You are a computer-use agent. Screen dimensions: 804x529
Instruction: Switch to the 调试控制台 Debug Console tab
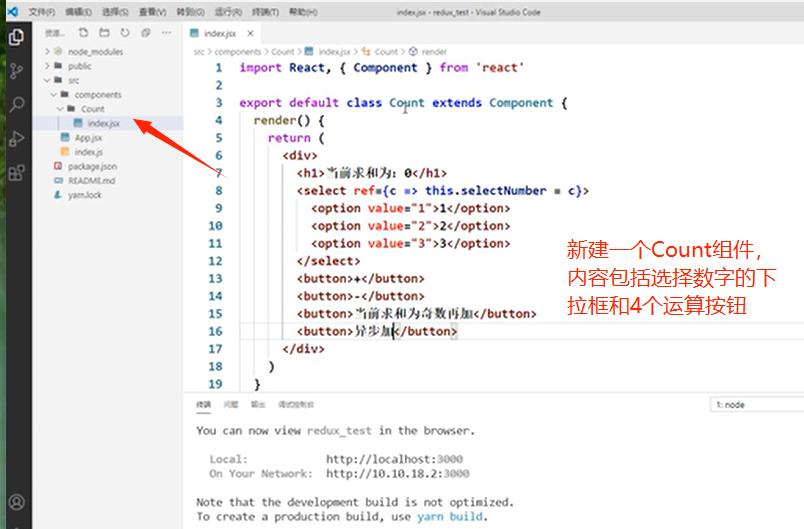pos(296,404)
